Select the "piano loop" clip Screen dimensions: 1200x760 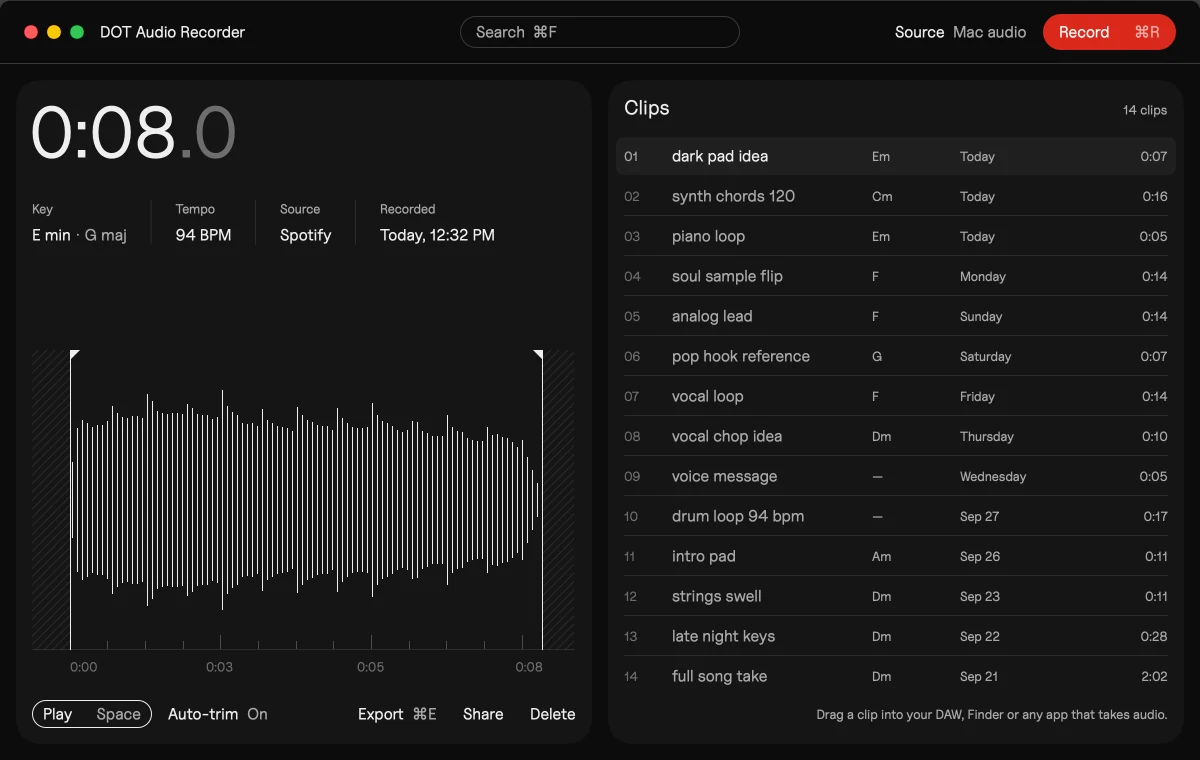click(896, 236)
